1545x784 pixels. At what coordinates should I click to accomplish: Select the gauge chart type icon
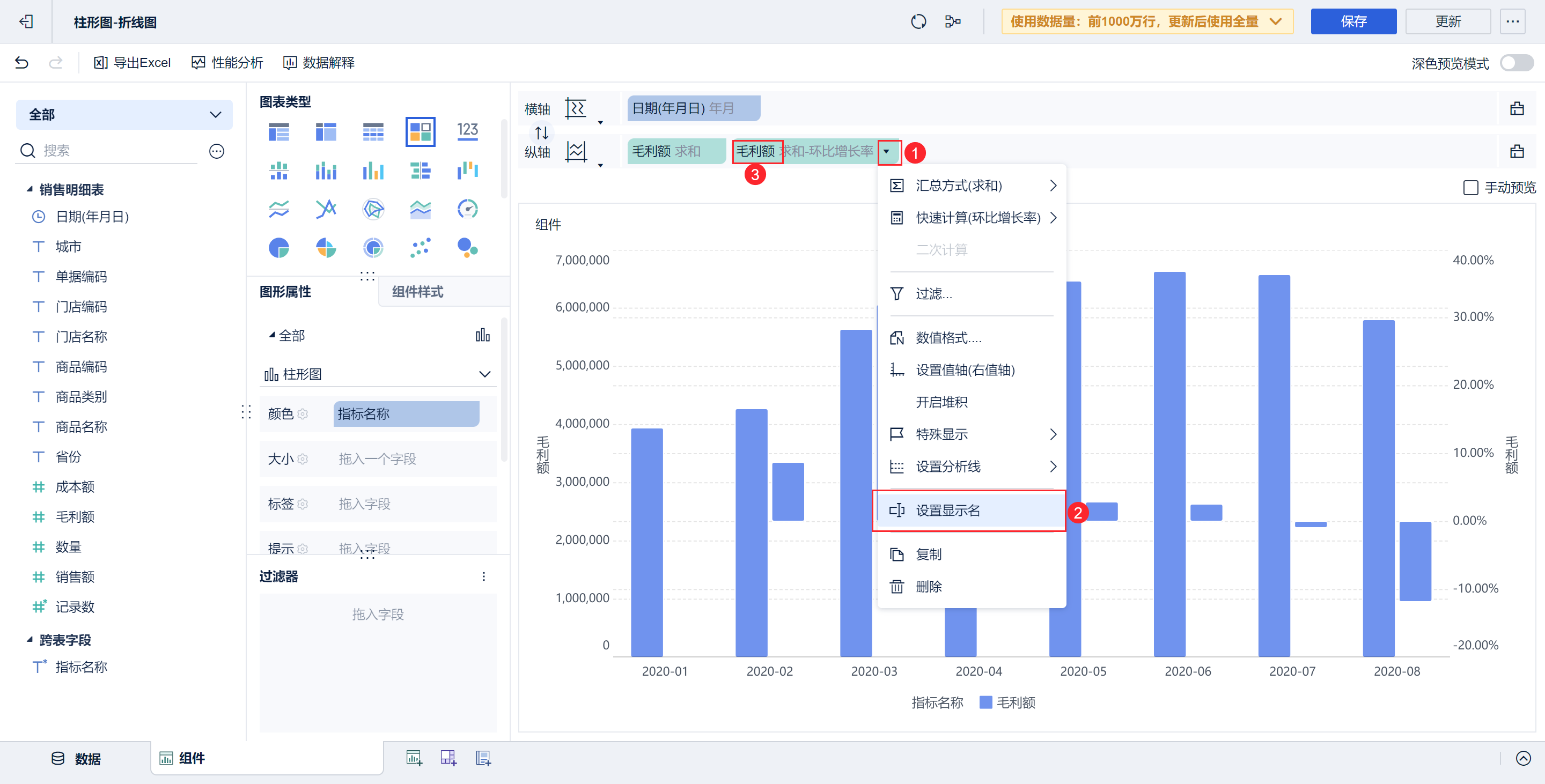(467, 209)
